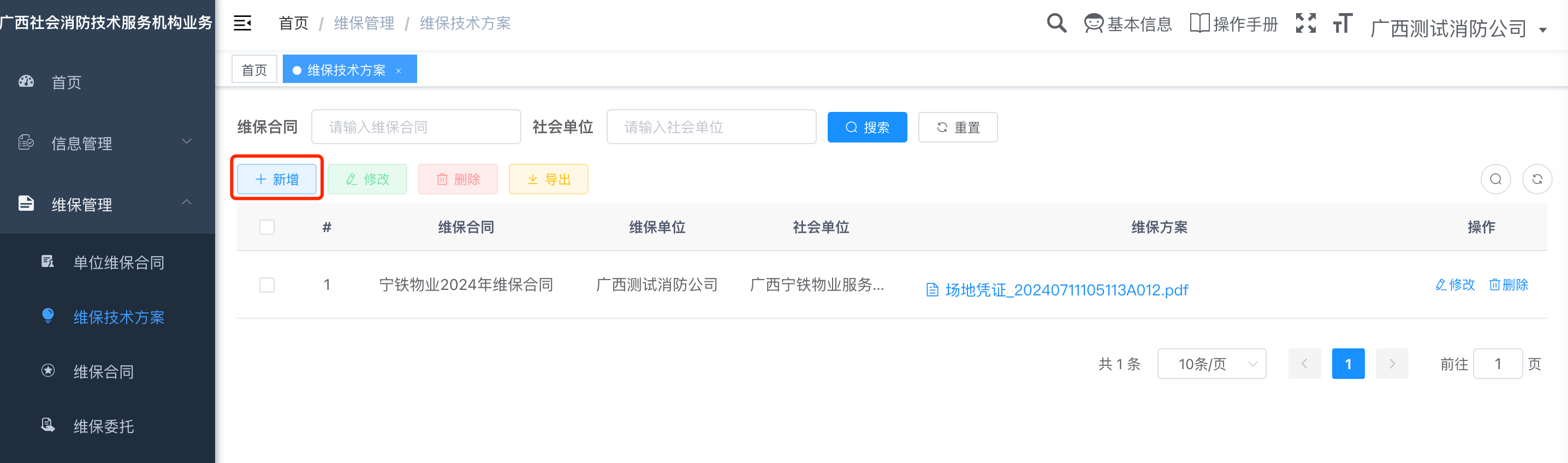The height and width of the screenshot is (463, 1568).
Task: Open the 操作手册 manual
Action: coord(1234,23)
